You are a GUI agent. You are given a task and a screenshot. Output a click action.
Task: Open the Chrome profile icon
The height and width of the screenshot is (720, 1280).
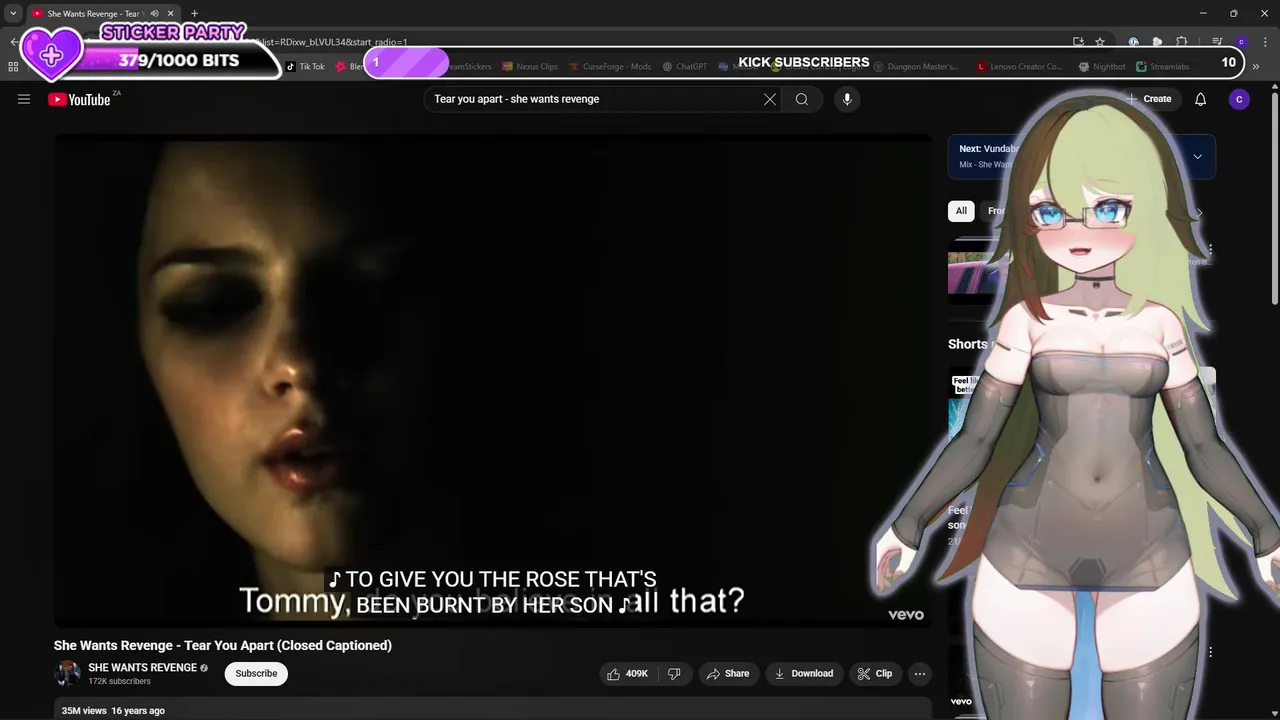[1241, 42]
